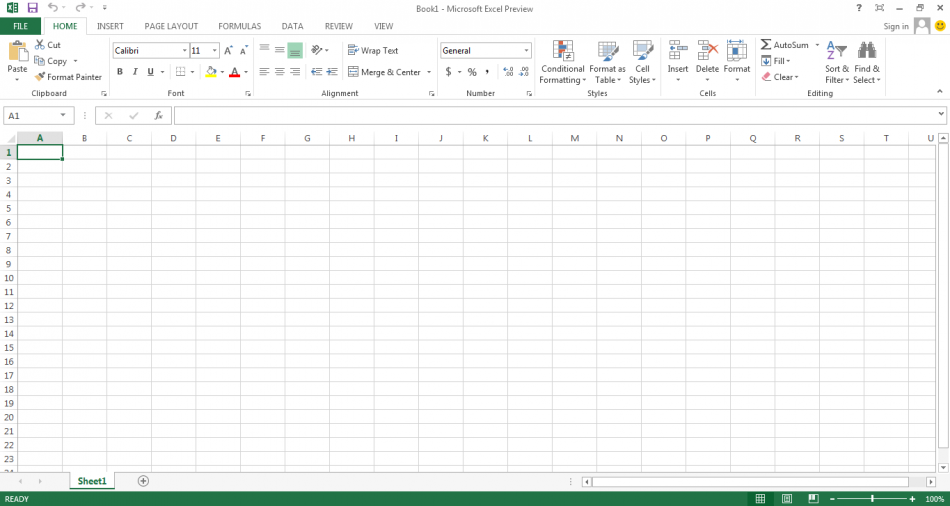Apply Comma Style number format
950x506 pixels.
point(487,72)
